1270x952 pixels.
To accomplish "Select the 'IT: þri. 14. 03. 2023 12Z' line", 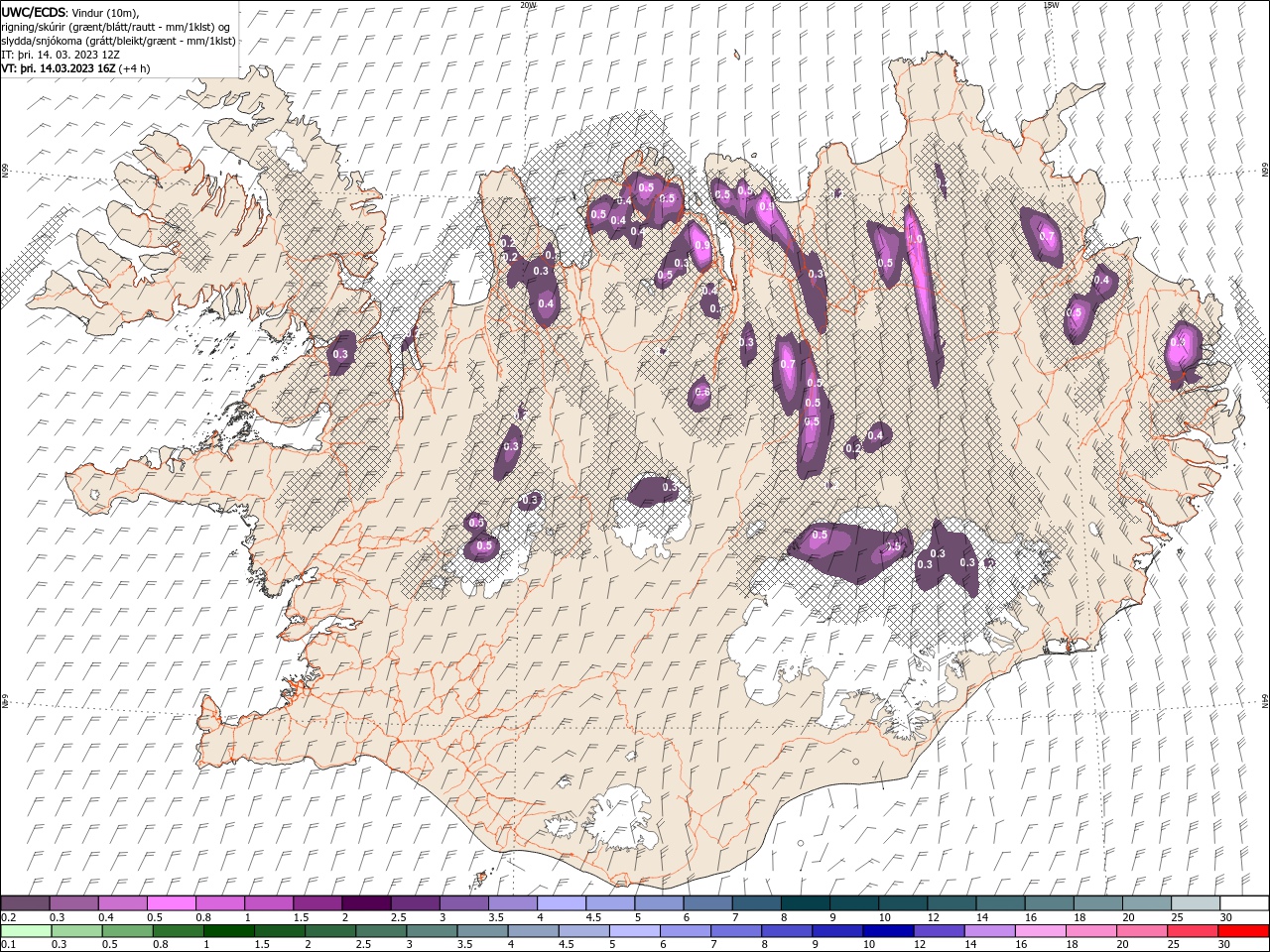I will click(62, 55).
